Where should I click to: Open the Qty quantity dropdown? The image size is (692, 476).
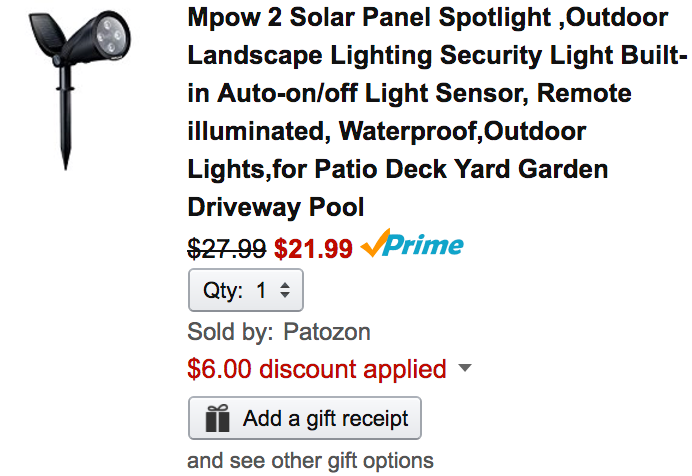(246, 291)
